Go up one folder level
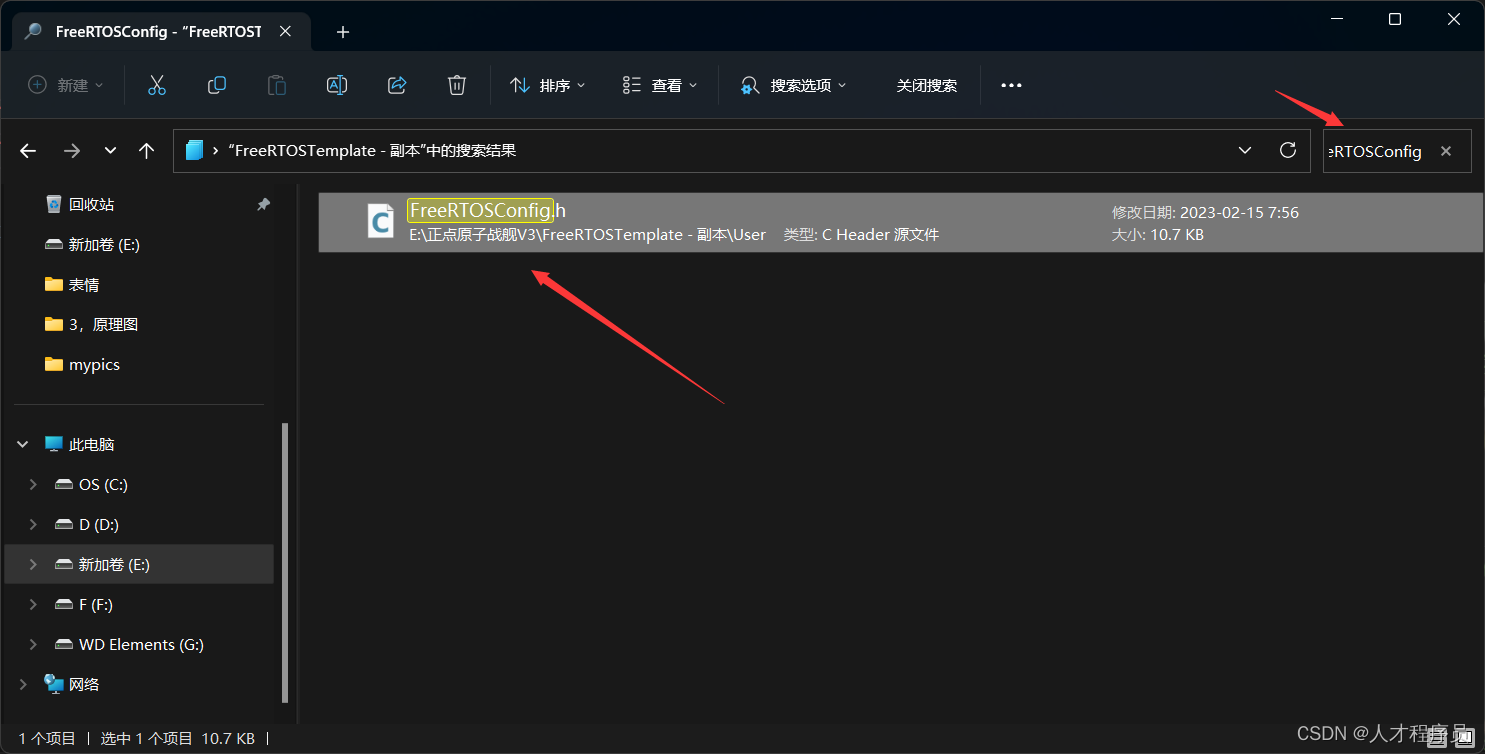Viewport: 1485px width, 754px height. [147, 151]
